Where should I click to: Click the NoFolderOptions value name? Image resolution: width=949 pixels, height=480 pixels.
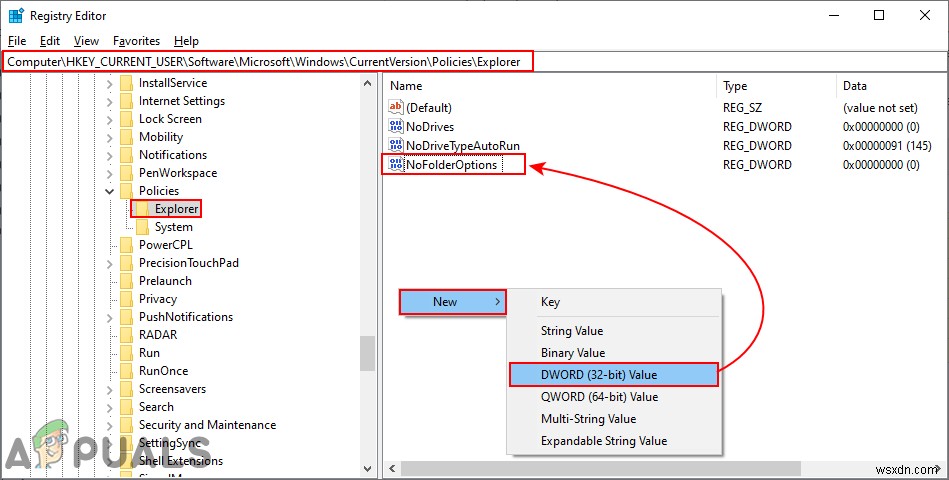click(452, 165)
